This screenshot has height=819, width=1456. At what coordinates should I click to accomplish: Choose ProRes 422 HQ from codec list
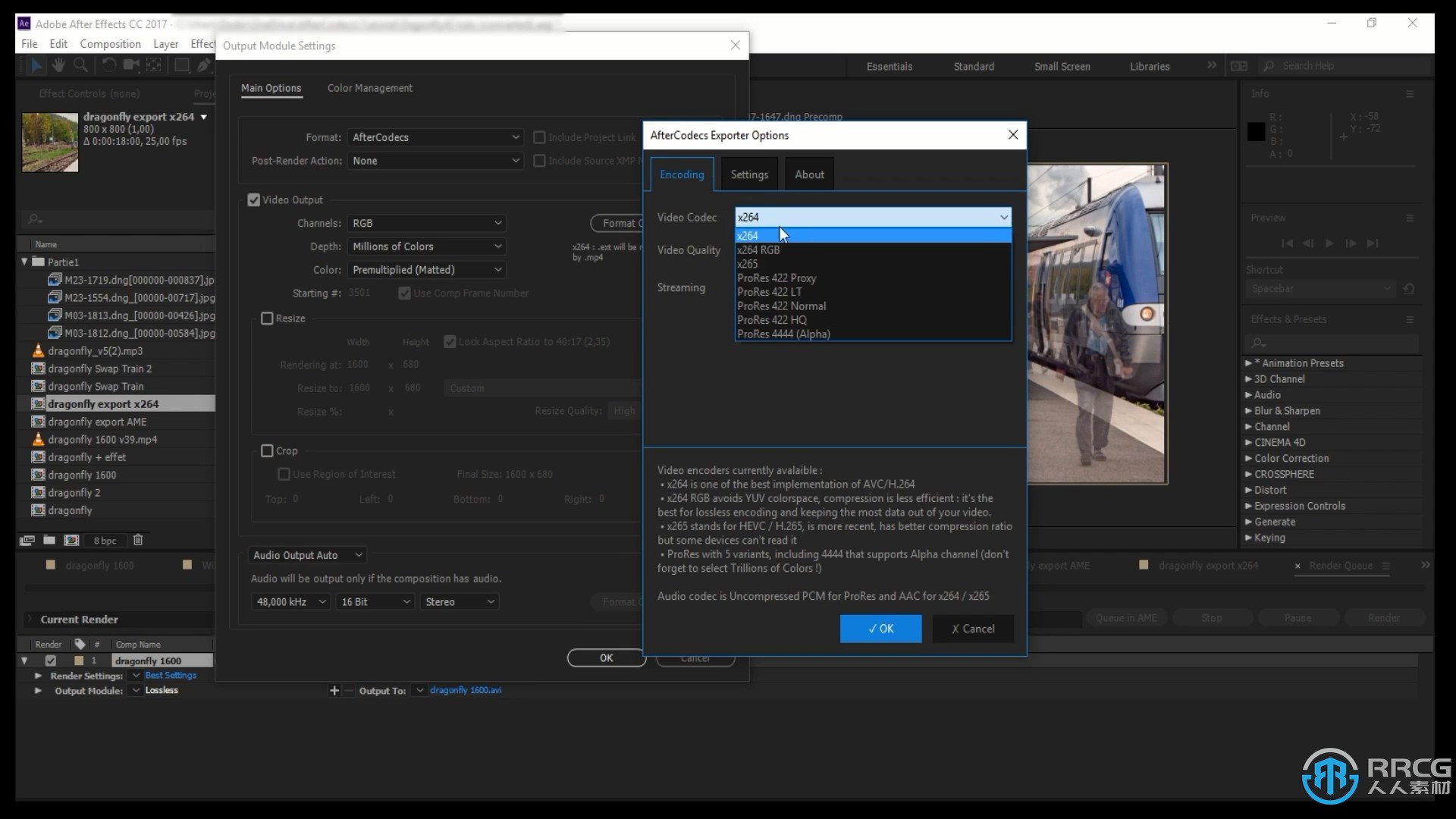tap(873, 320)
